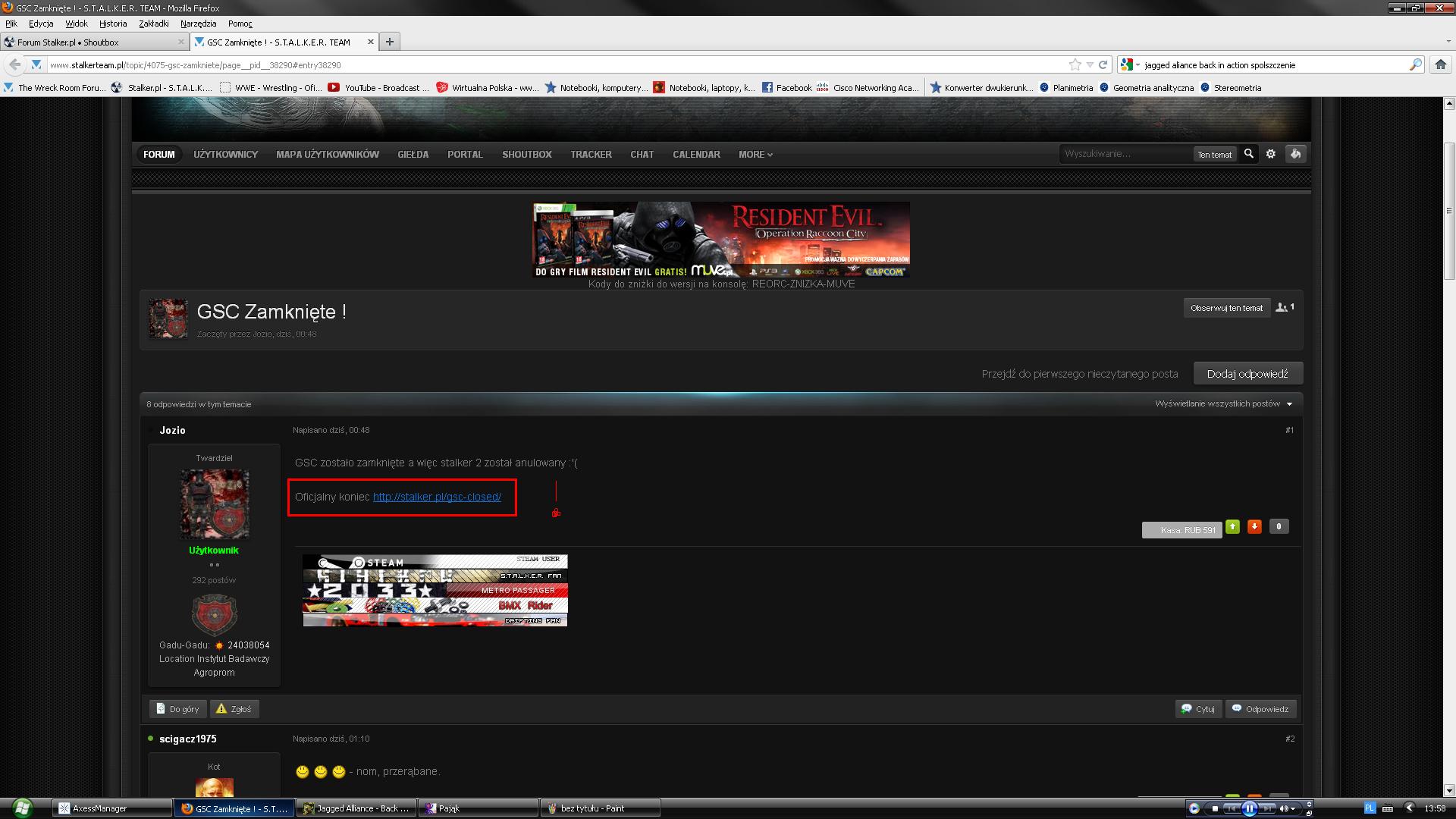The image size is (1456, 819).
Task: Click the Cytuj button on Jozio's post
Action: coord(1198,709)
